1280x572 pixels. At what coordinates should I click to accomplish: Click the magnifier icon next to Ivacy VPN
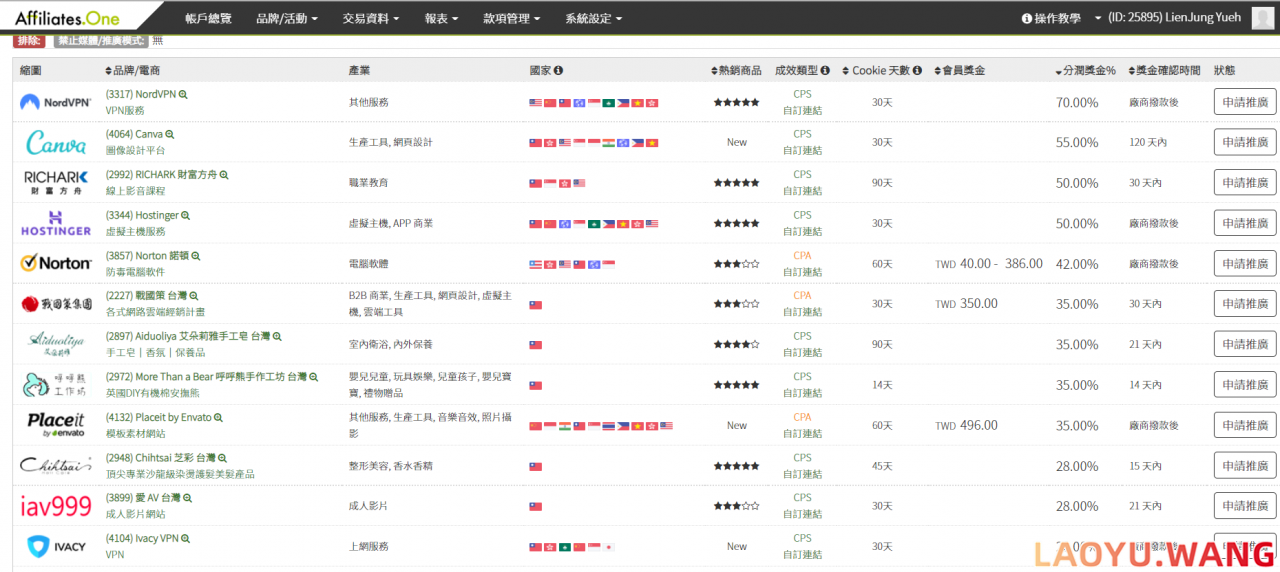click(185, 538)
